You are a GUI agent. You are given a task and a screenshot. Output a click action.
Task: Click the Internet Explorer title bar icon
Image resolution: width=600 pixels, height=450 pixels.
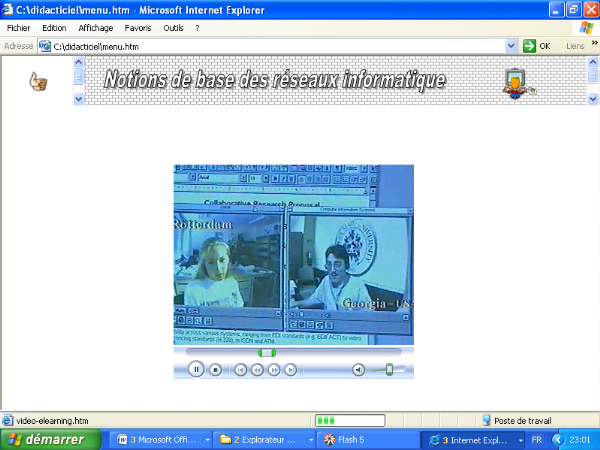click(x=8, y=10)
